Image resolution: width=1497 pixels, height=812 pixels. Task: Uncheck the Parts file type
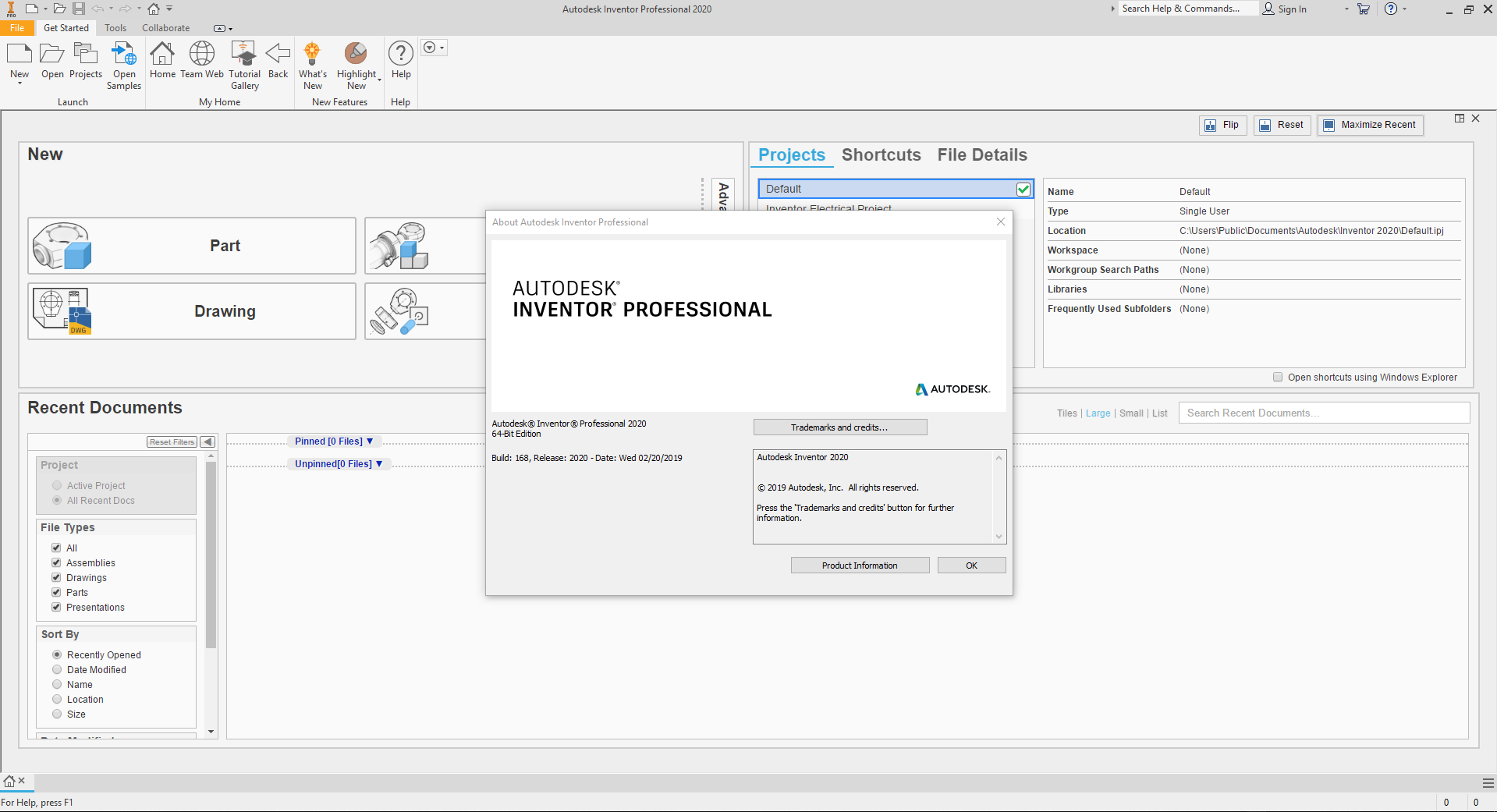56,592
